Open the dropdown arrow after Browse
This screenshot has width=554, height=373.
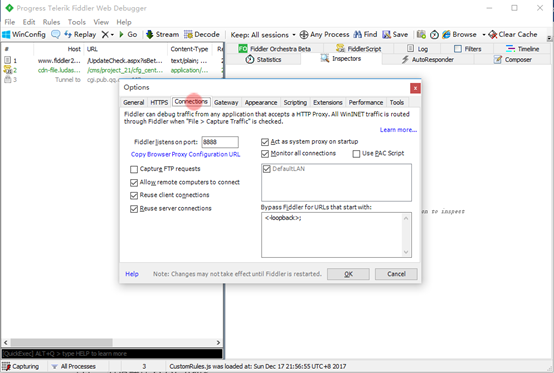click(x=484, y=35)
